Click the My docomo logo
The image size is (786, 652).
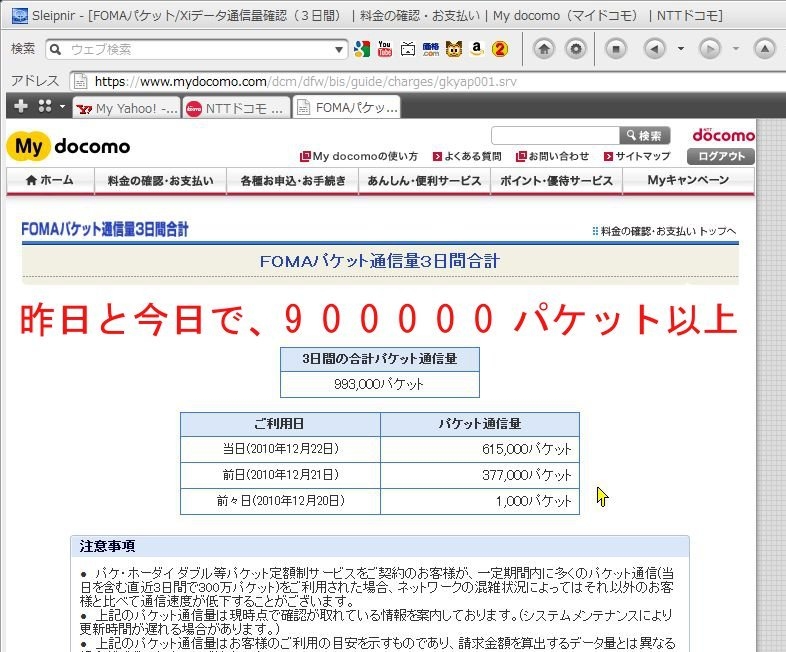pos(68,146)
